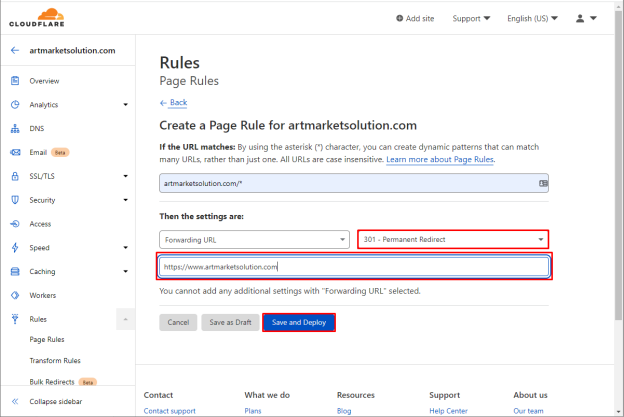Open Learn more about Page Rules link
The height and width of the screenshot is (417, 624).
point(441,160)
